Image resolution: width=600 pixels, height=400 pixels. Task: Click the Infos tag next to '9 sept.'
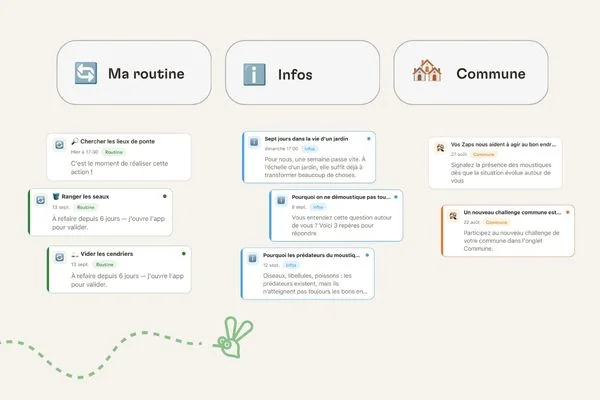[x=318, y=207]
